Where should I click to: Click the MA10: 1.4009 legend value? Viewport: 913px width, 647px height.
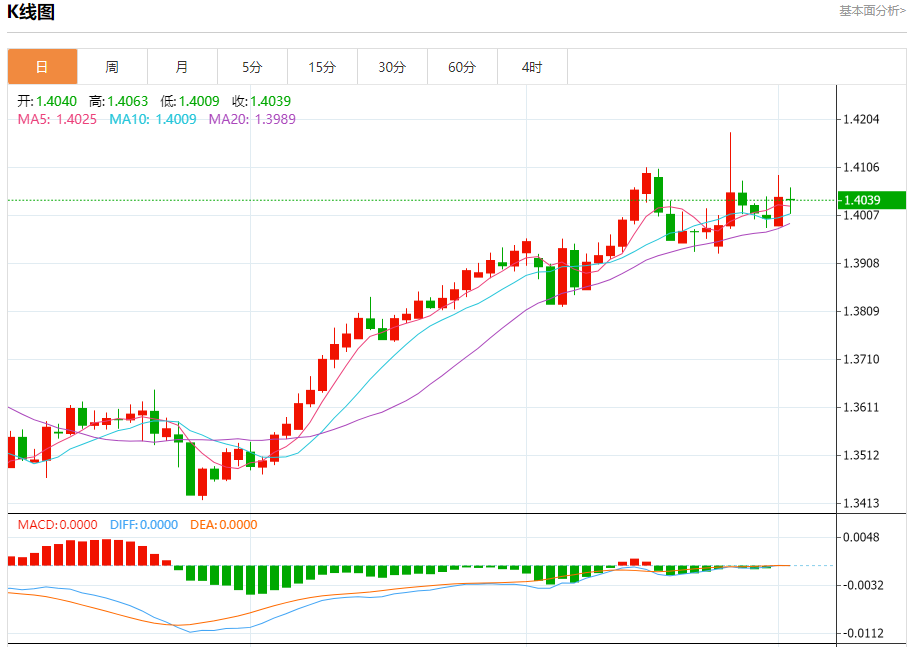153,119
